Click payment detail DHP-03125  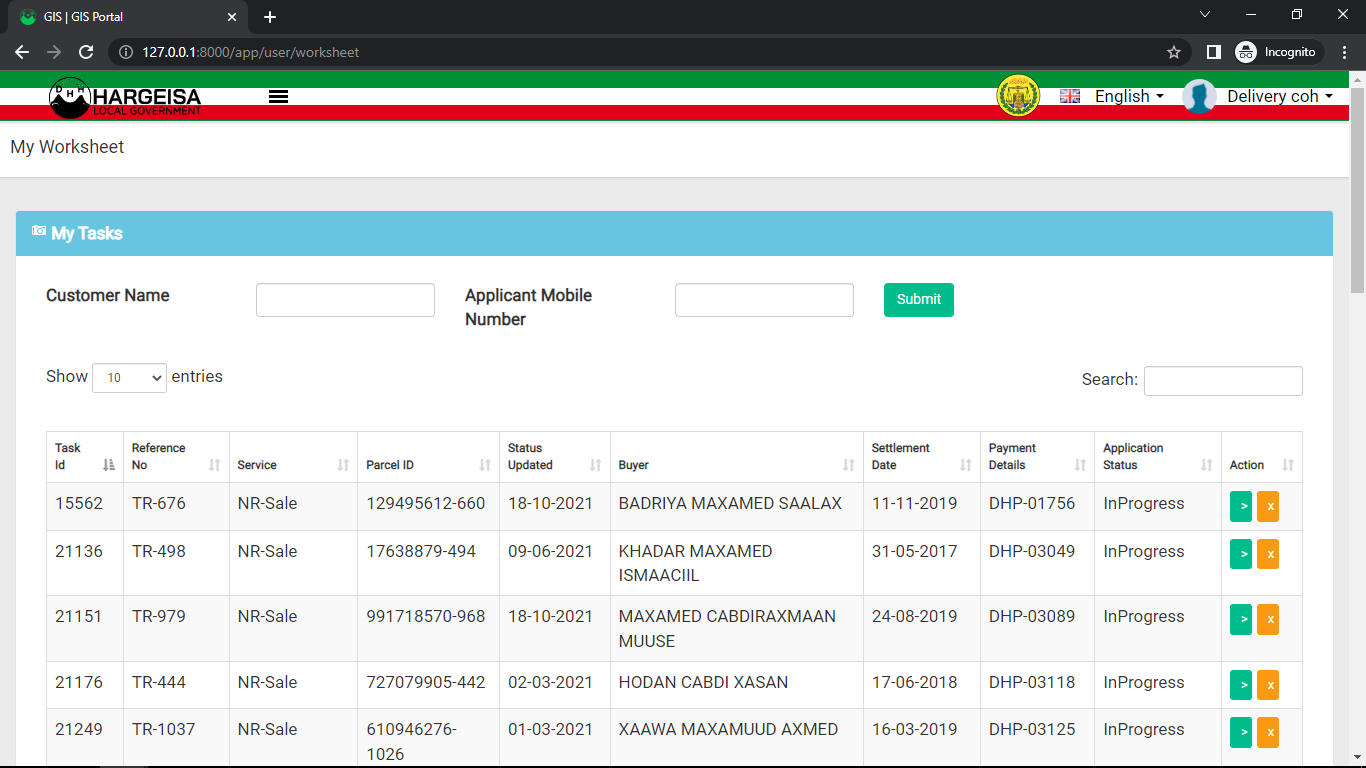pos(1032,729)
